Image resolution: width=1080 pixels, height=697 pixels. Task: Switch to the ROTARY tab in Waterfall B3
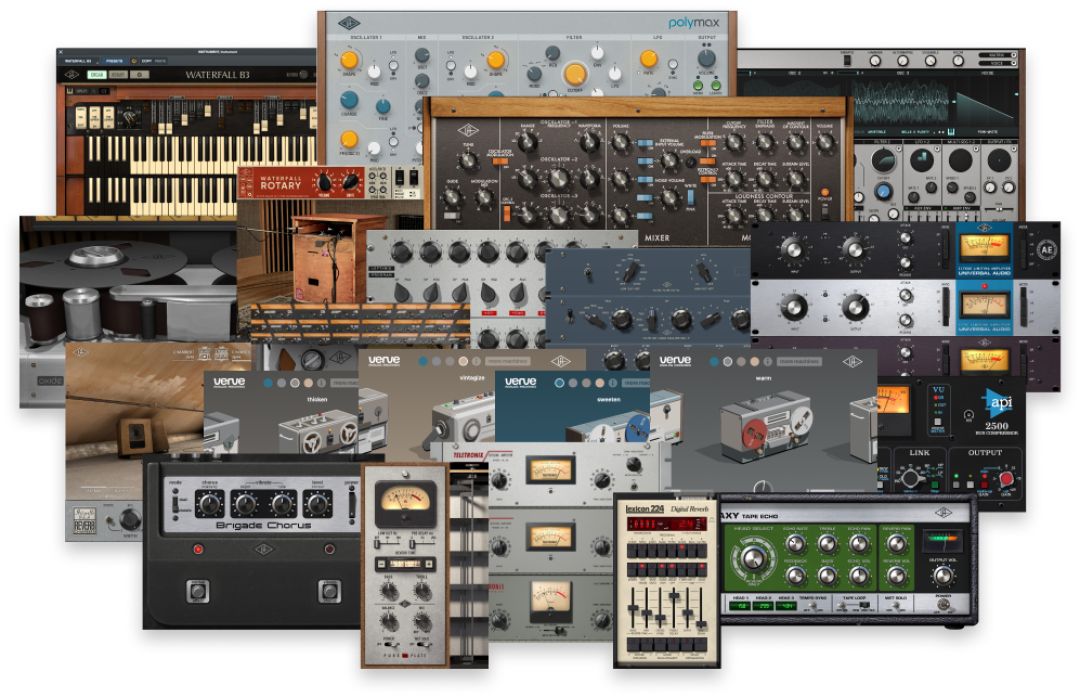tap(118, 74)
